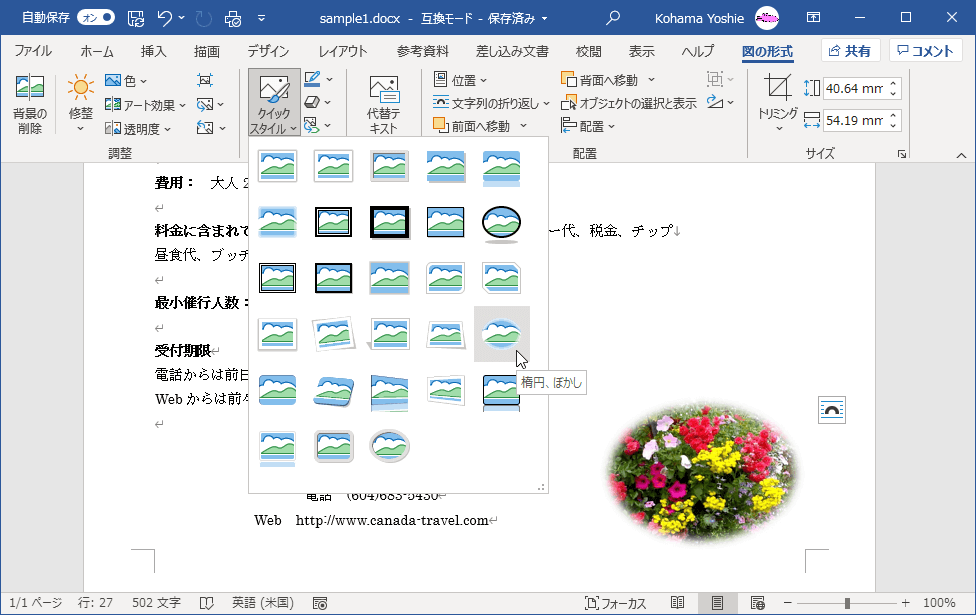The image size is (976, 615).
Task: Open the File (ファイル) tab
Action: tap(33, 51)
